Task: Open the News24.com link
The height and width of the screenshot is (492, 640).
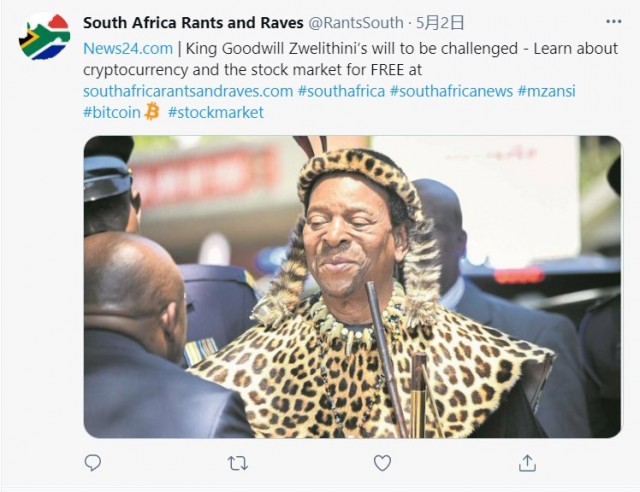Action: tap(128, 49)
